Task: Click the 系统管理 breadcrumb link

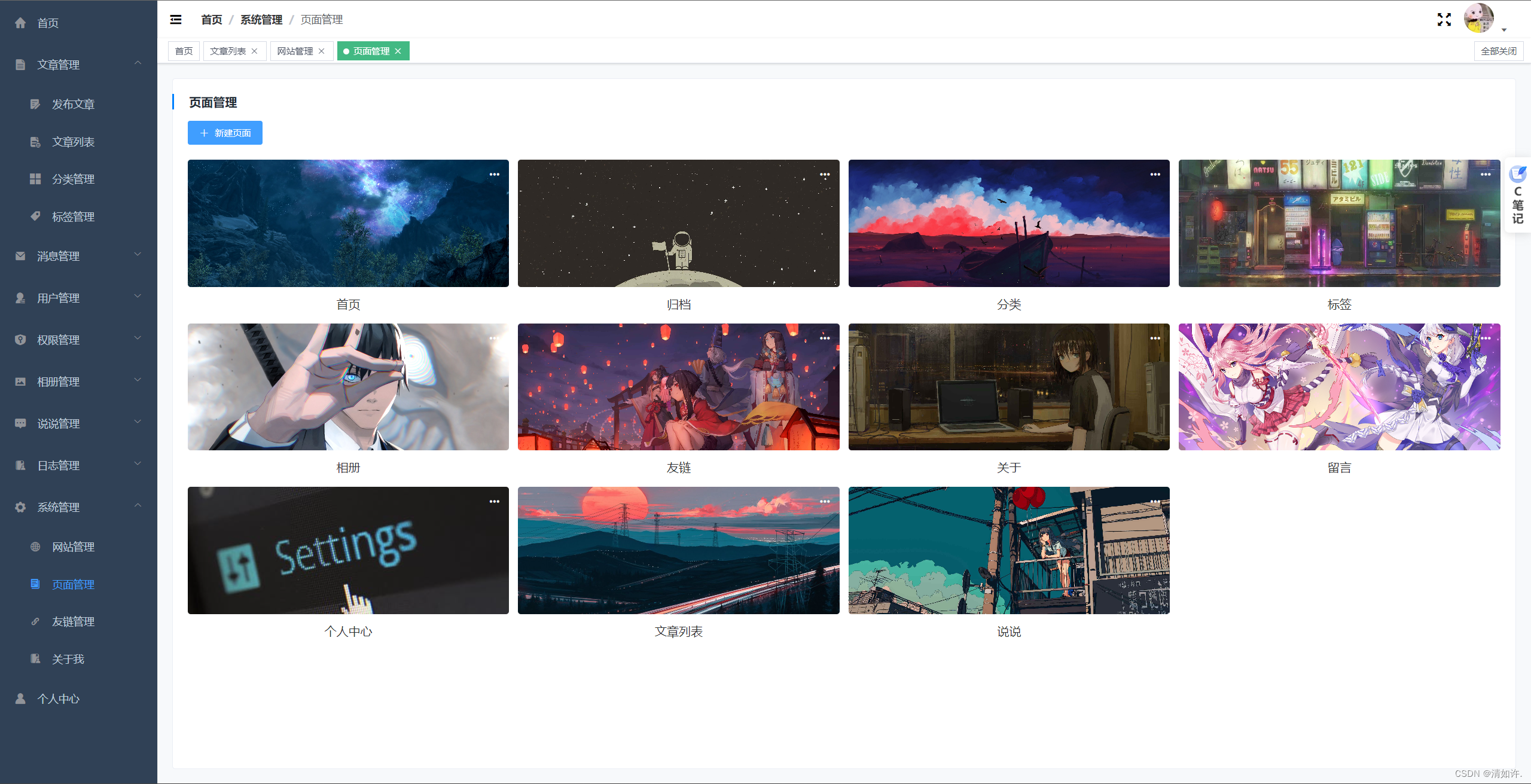Action: click(261, 20)
